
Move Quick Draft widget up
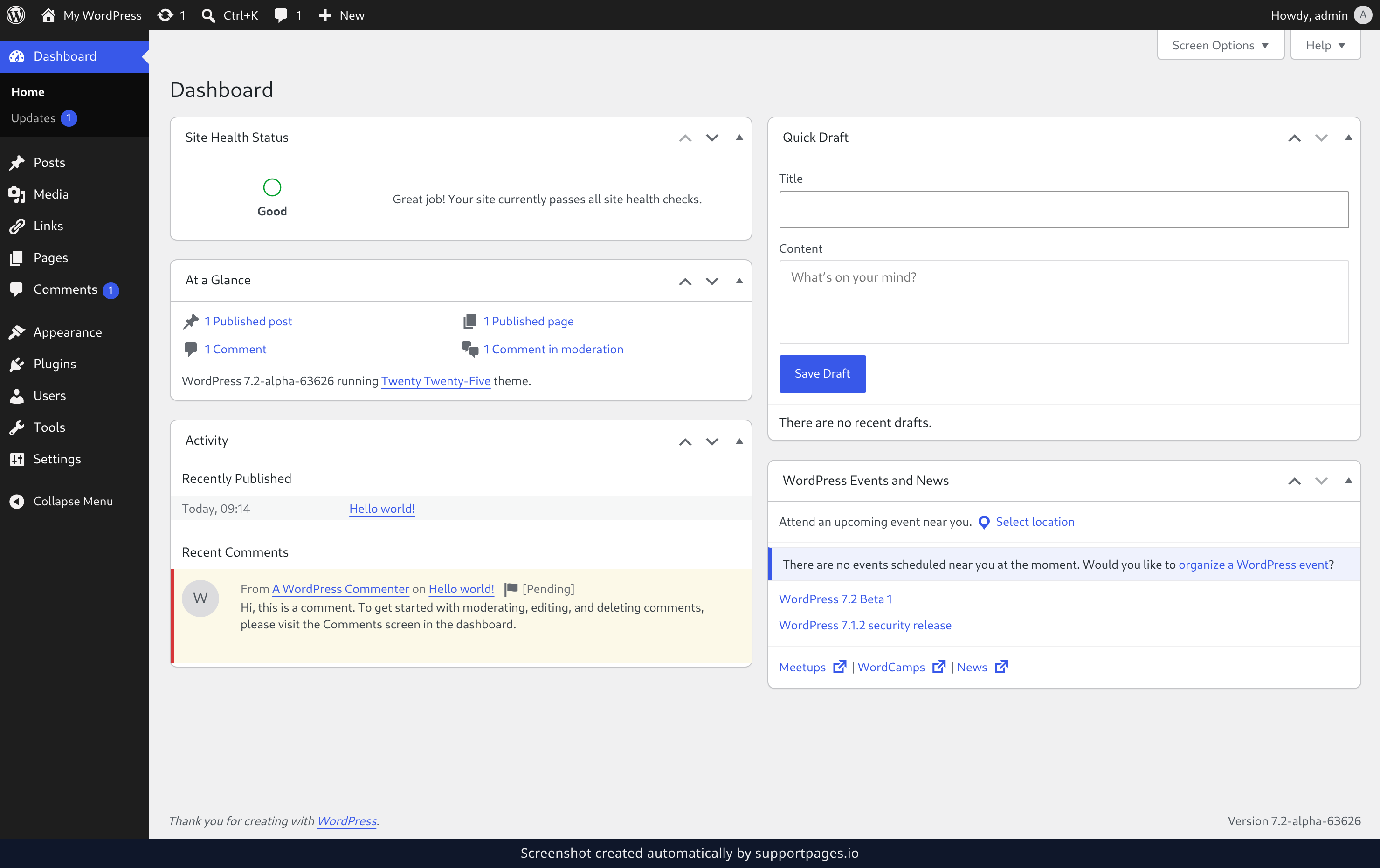point(1294,138)
